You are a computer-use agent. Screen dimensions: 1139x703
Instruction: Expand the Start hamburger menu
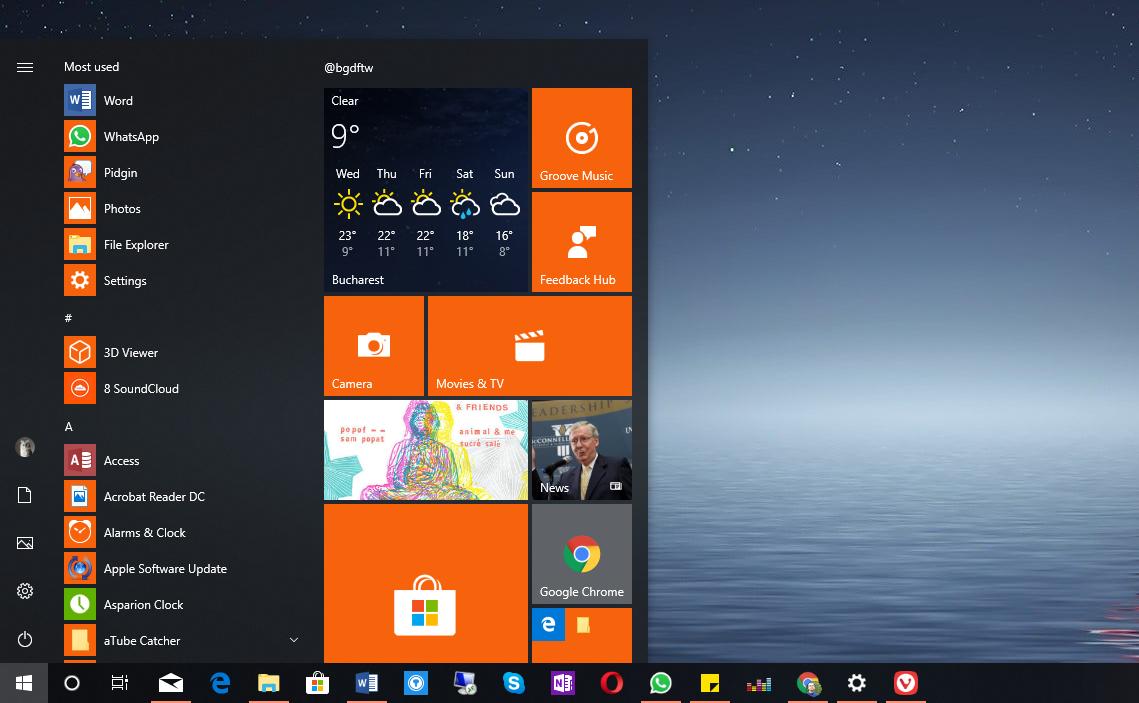coord(25,68)
